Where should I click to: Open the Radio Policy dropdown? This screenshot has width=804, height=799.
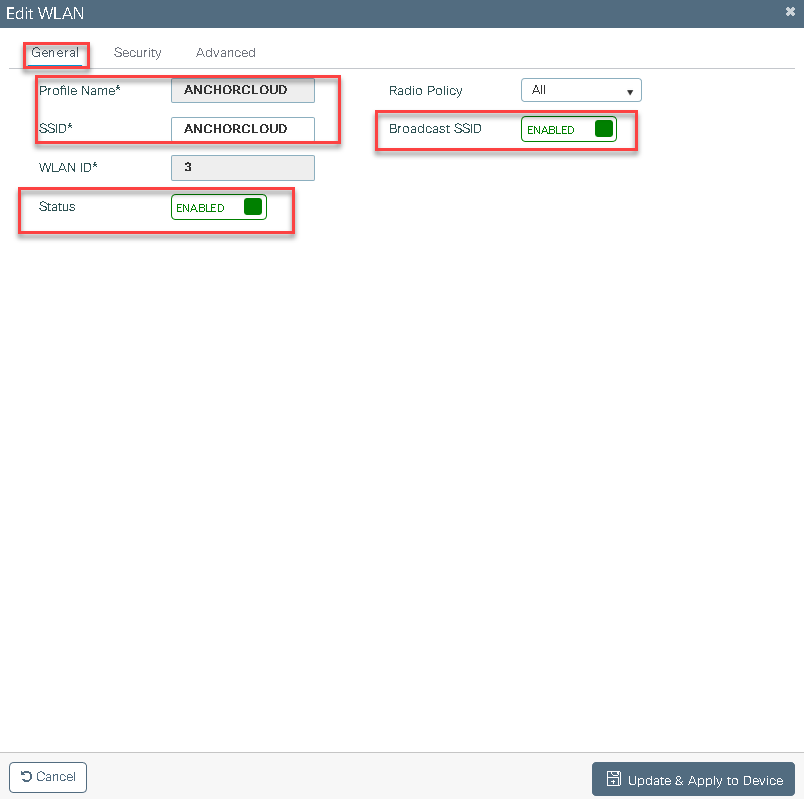(581, 90)
